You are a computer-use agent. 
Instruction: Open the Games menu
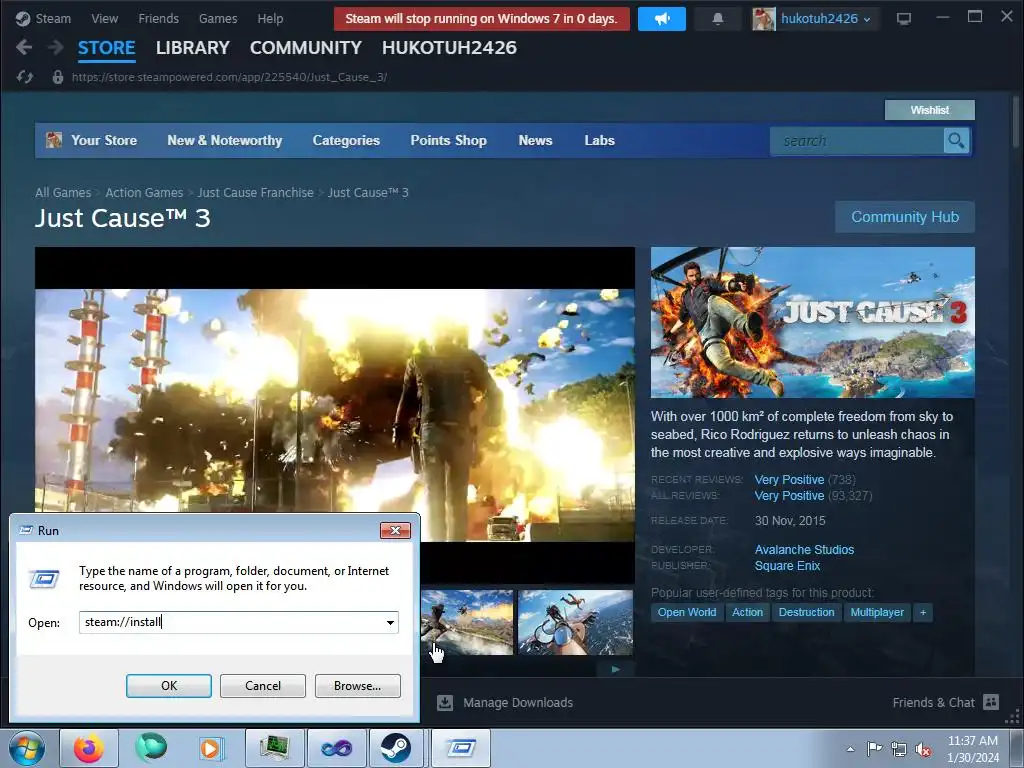pyautogui.click(x=218, y=18)
